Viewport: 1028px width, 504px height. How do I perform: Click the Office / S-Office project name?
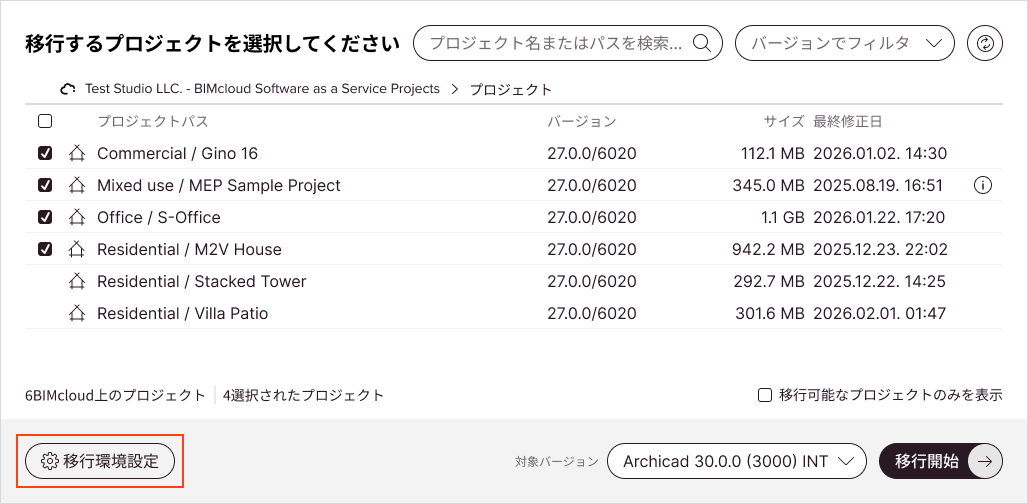click(x=159, y=217)
